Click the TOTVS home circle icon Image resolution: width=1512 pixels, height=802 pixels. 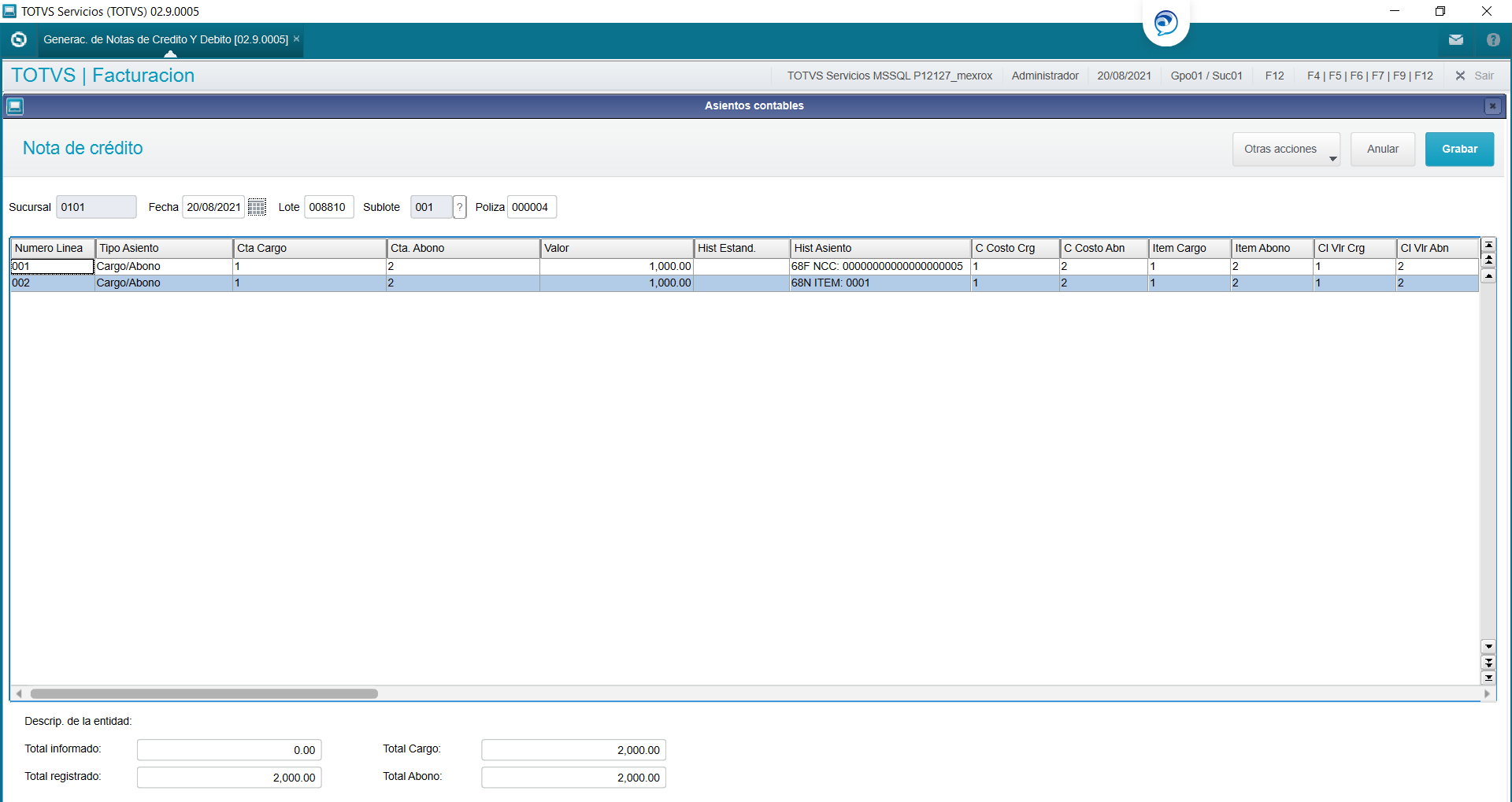click(19, 39)
